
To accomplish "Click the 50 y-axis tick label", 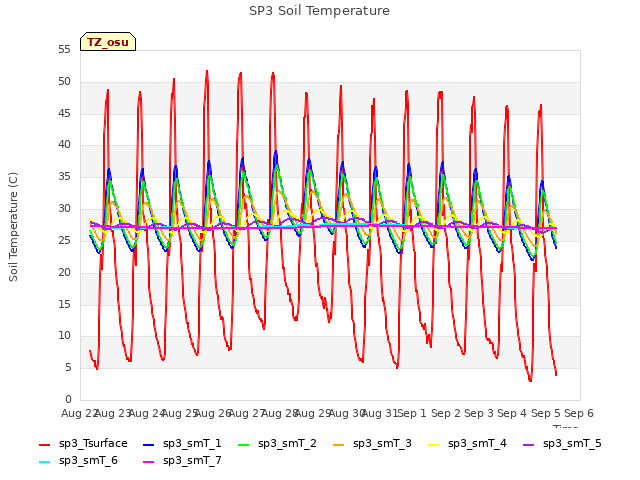I will (64, 82).
